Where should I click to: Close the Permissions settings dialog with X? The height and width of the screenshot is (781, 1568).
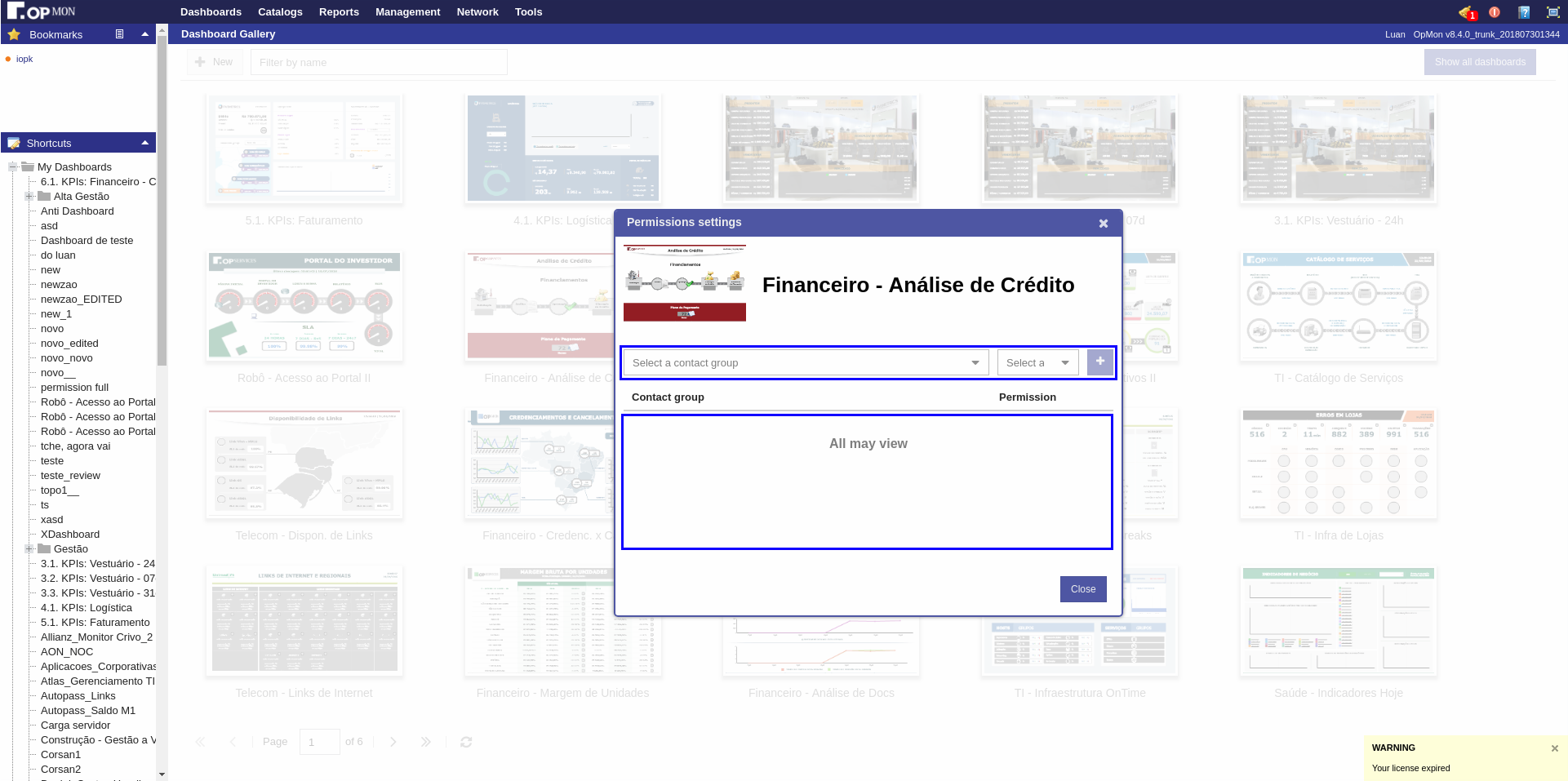pyautogui.click(x=1103, y=223)
